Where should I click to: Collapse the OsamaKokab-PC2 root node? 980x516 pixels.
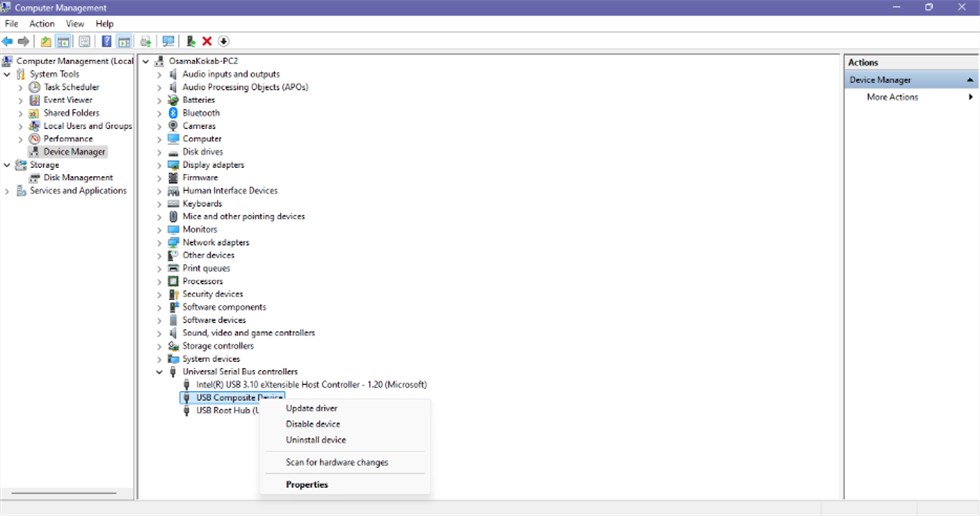click(146, 61)
